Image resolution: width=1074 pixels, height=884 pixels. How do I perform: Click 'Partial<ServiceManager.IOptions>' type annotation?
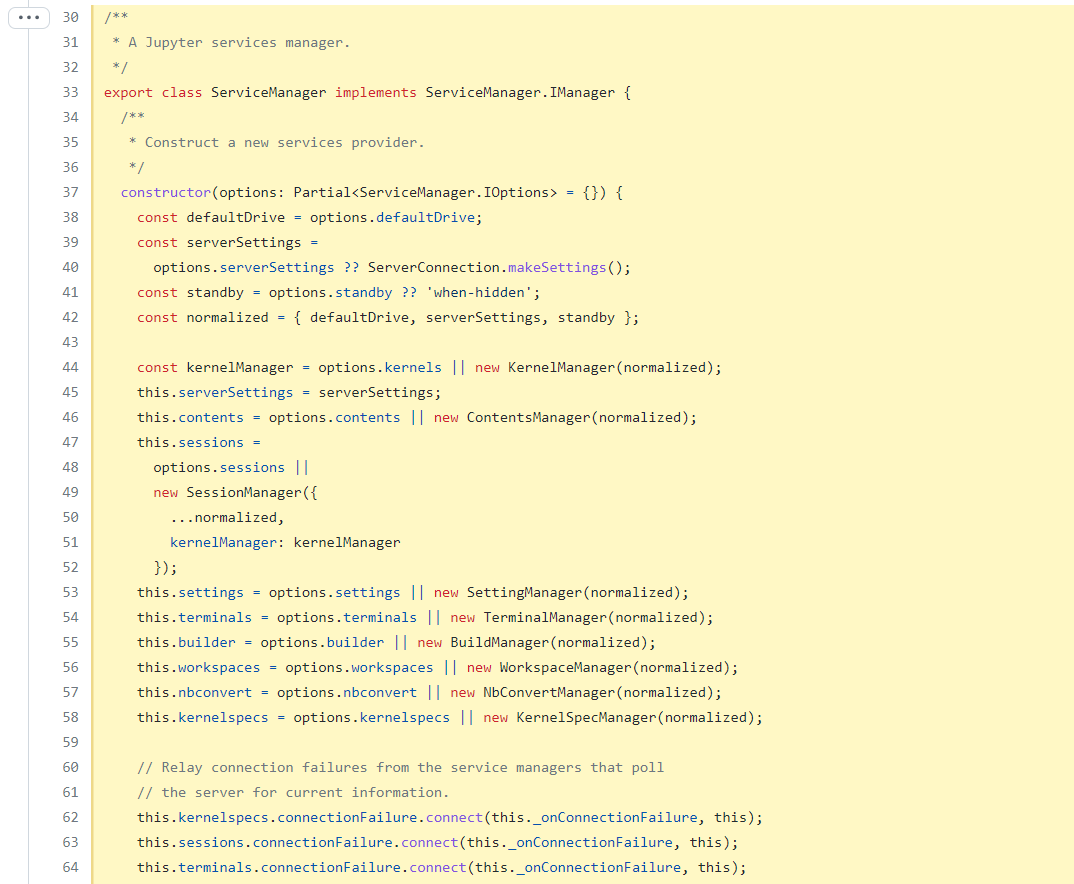(425, 192)
